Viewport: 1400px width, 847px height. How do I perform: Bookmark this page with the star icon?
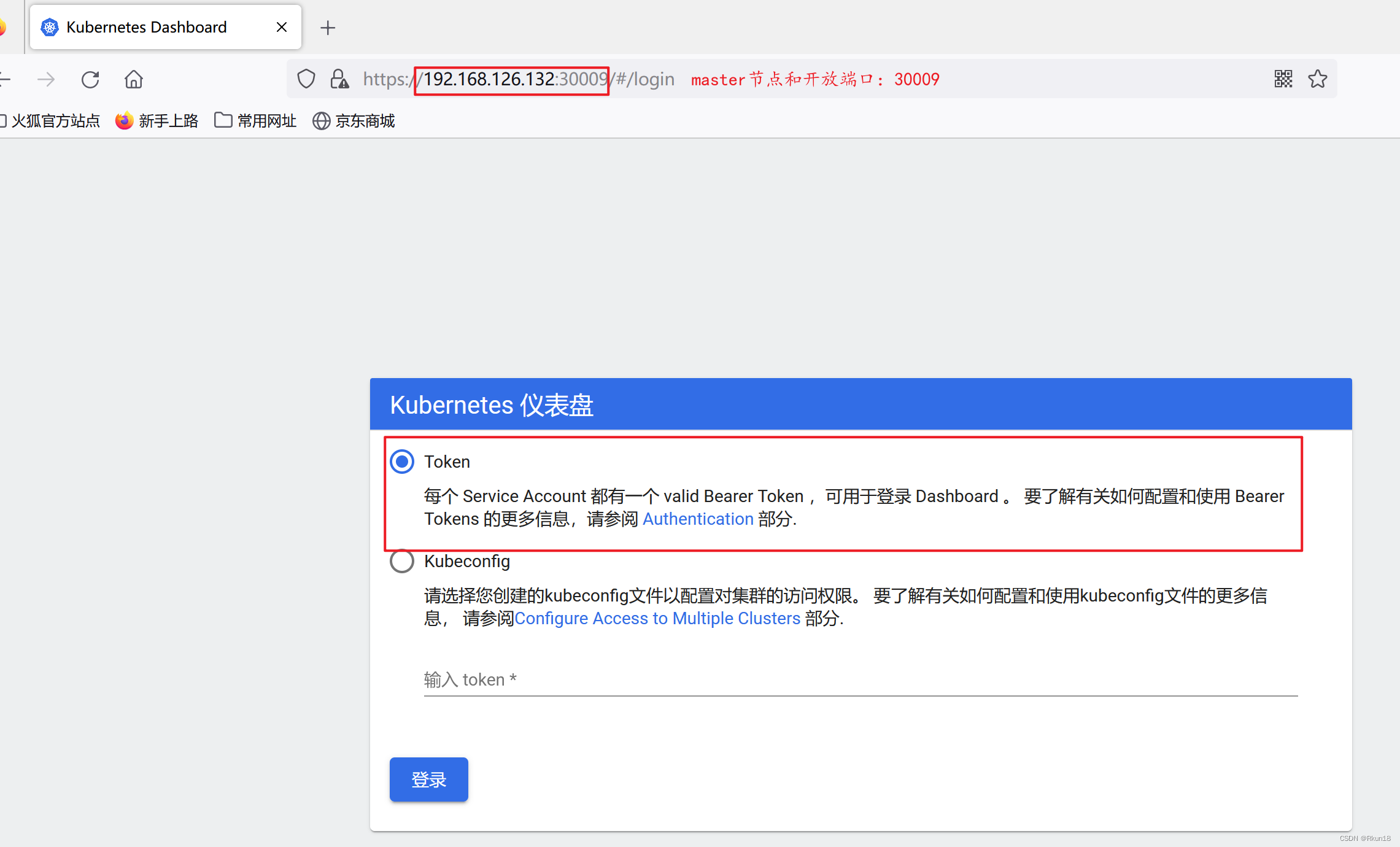(x=1317, y=79)
